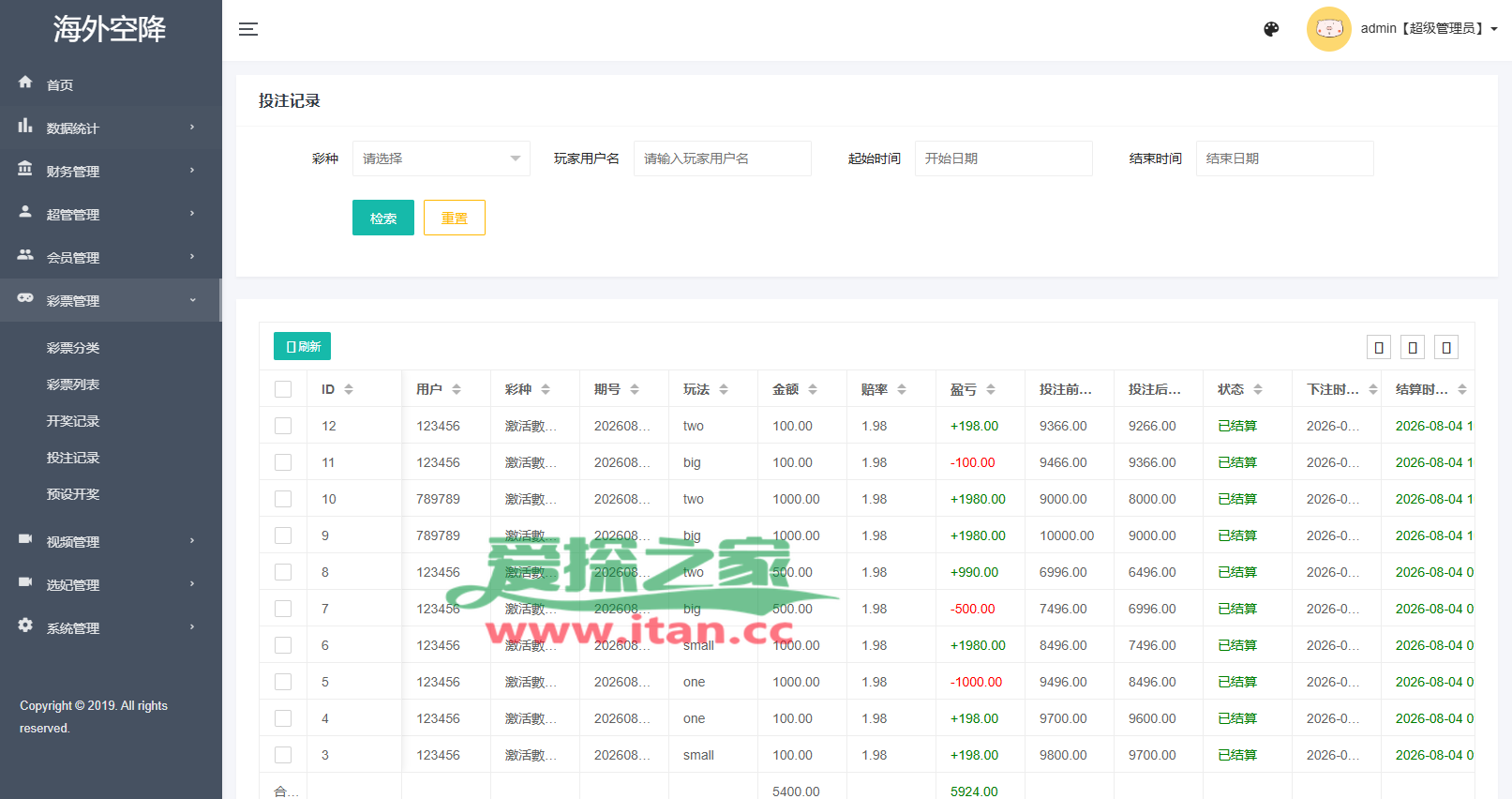Screen dimensions: 1512x799
Task: Check the row with ID 6
Action: pos(283,645)
